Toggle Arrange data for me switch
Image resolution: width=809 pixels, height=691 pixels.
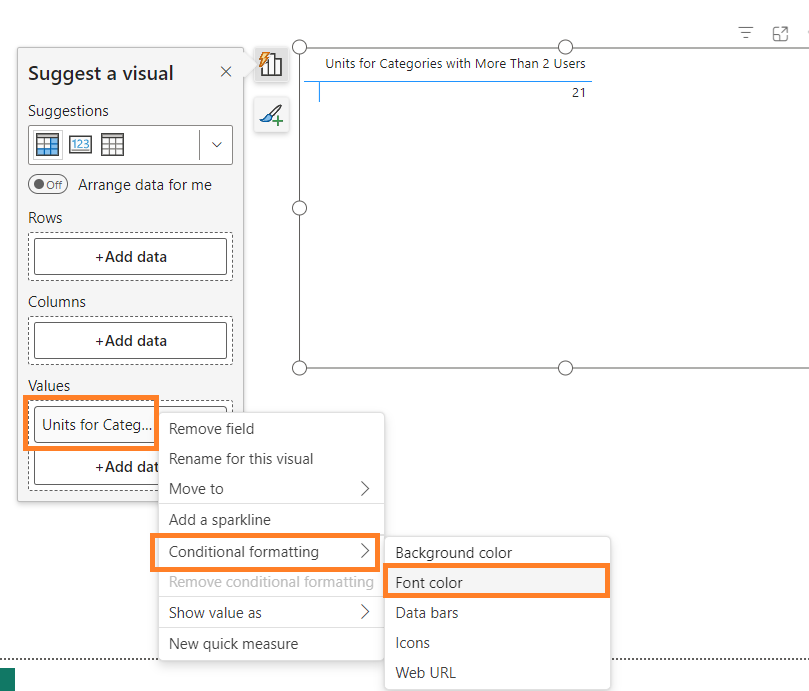(x=48, y=185)
